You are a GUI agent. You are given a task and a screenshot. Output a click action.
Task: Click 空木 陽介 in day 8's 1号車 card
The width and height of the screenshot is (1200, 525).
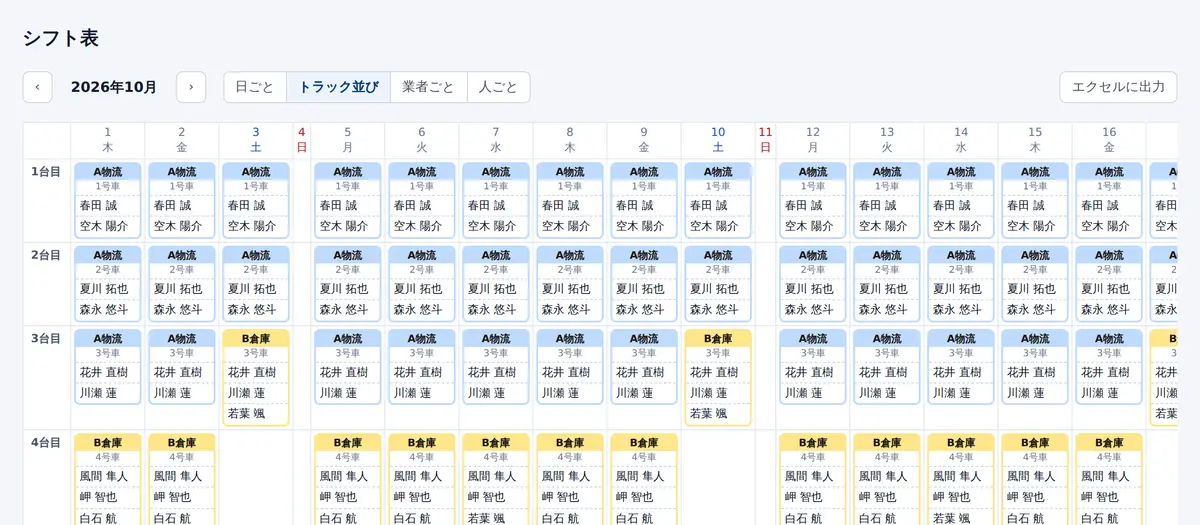click(x=566, y=226)
